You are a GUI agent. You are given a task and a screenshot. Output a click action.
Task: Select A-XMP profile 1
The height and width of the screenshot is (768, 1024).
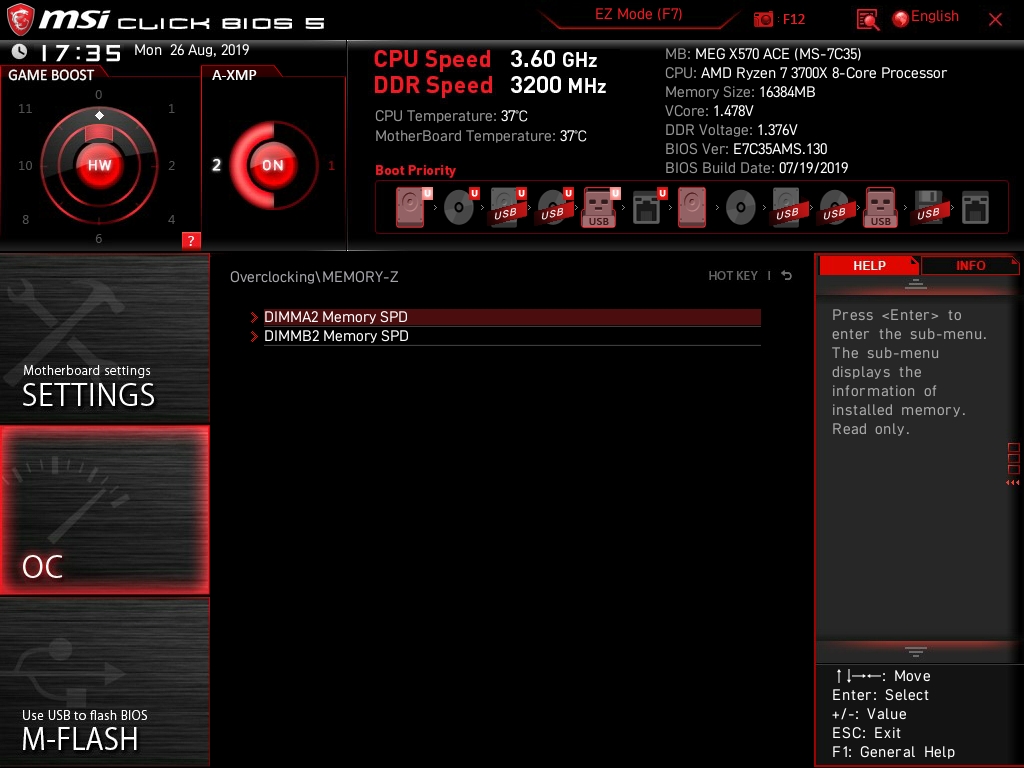click(x=331, y=165)
